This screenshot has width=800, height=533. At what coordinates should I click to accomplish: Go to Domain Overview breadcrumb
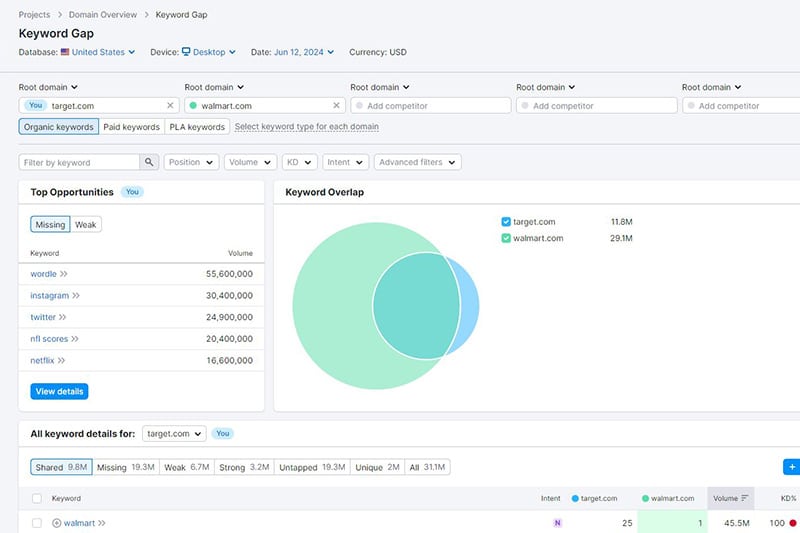tap(103, 15)
